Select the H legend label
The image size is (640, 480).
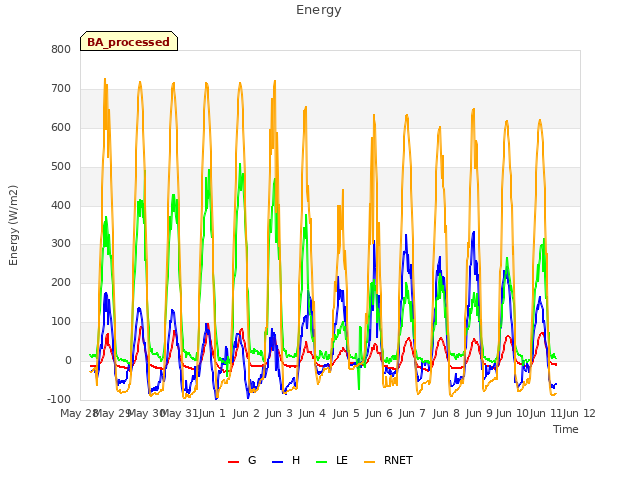[296, 460]
